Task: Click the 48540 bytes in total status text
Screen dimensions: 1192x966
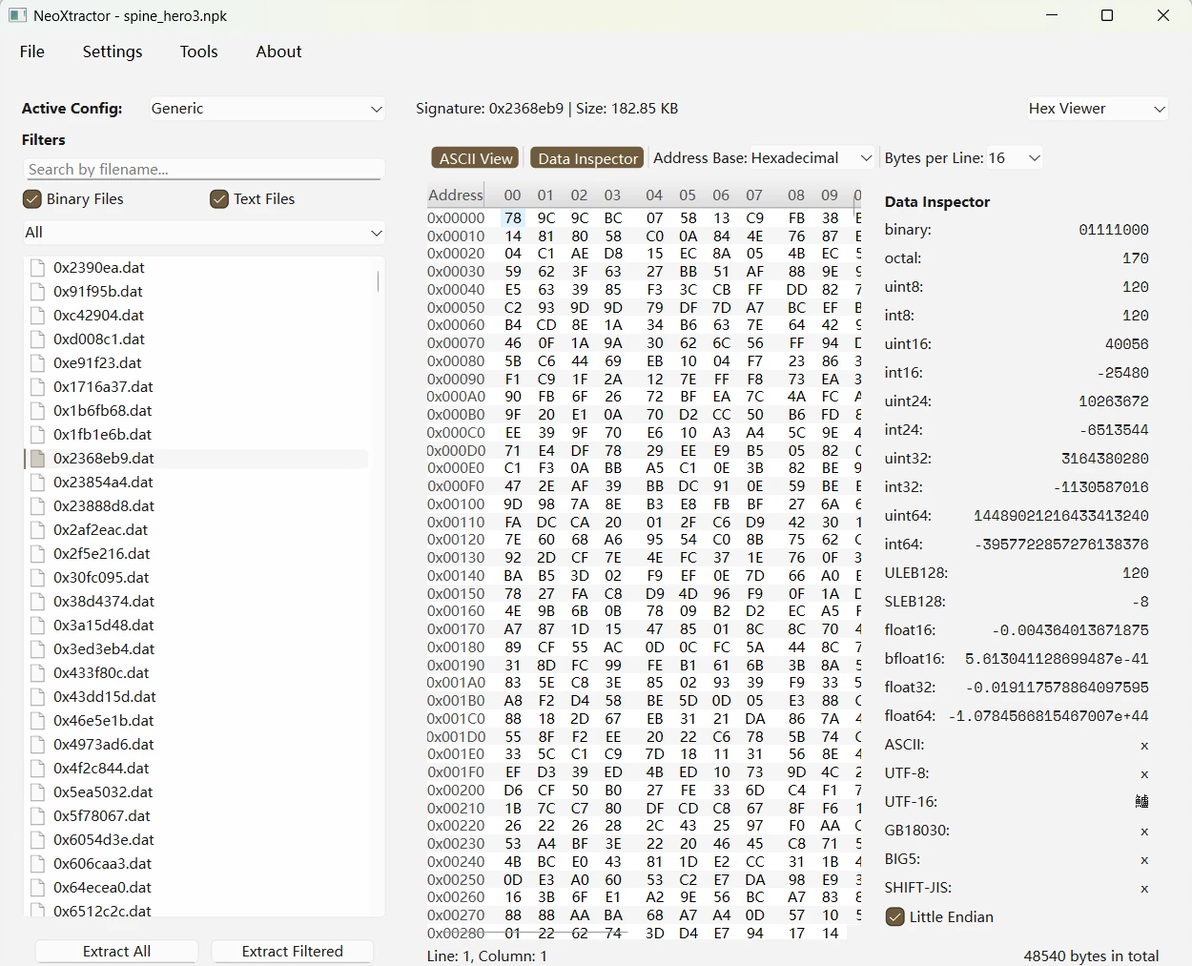Action: [1091, 955]
